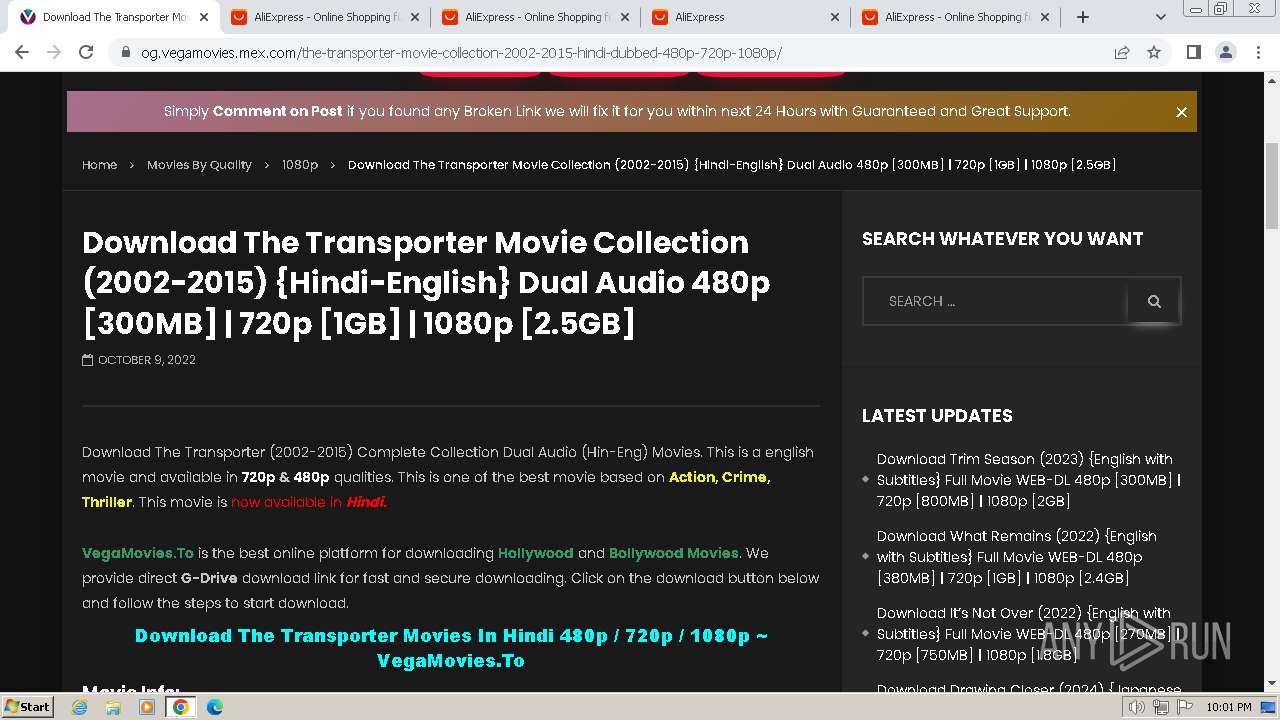1280x720 pixels.
Task: Open the 1080p breadcrumb link
Action: (300, 165)
